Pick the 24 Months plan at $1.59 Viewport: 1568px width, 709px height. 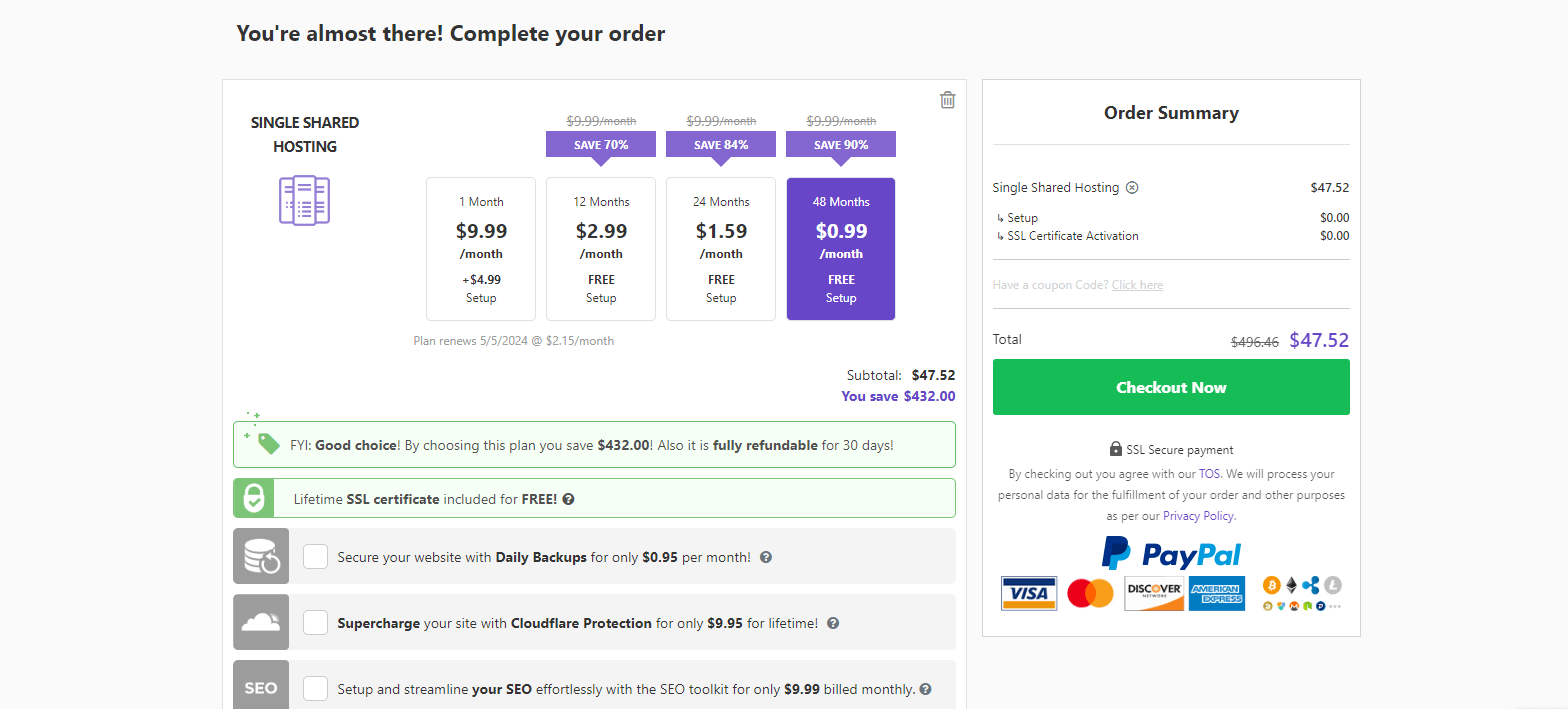pyautogui.click(x=721, y=249)
